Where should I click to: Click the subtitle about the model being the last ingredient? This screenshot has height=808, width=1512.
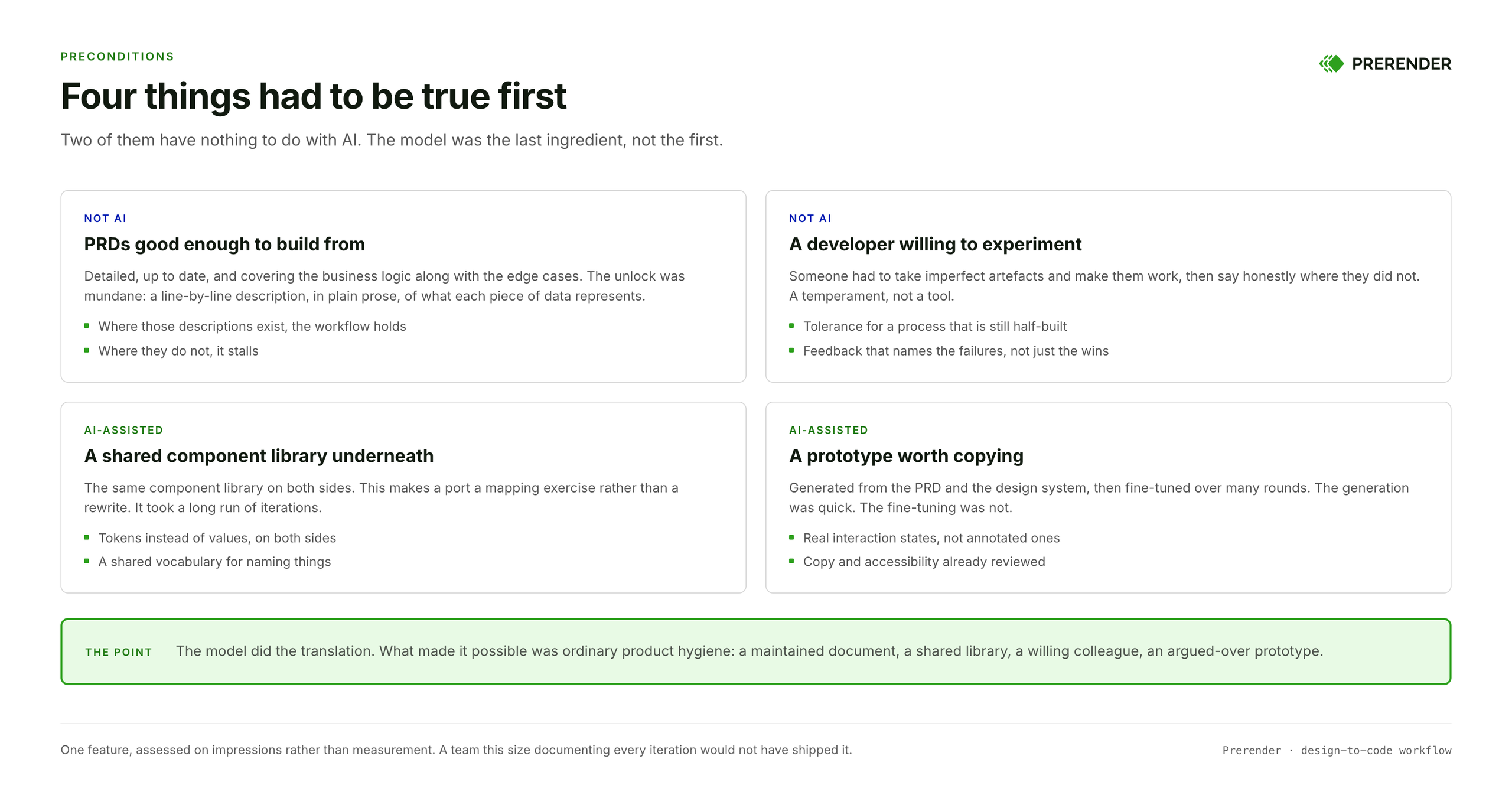click(x=392, y=140)
